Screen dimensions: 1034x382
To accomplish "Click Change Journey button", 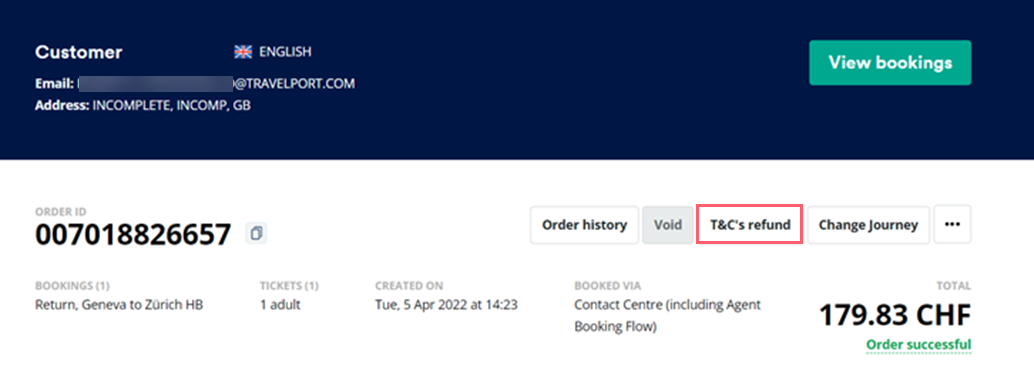I will [x=868, y=225].
